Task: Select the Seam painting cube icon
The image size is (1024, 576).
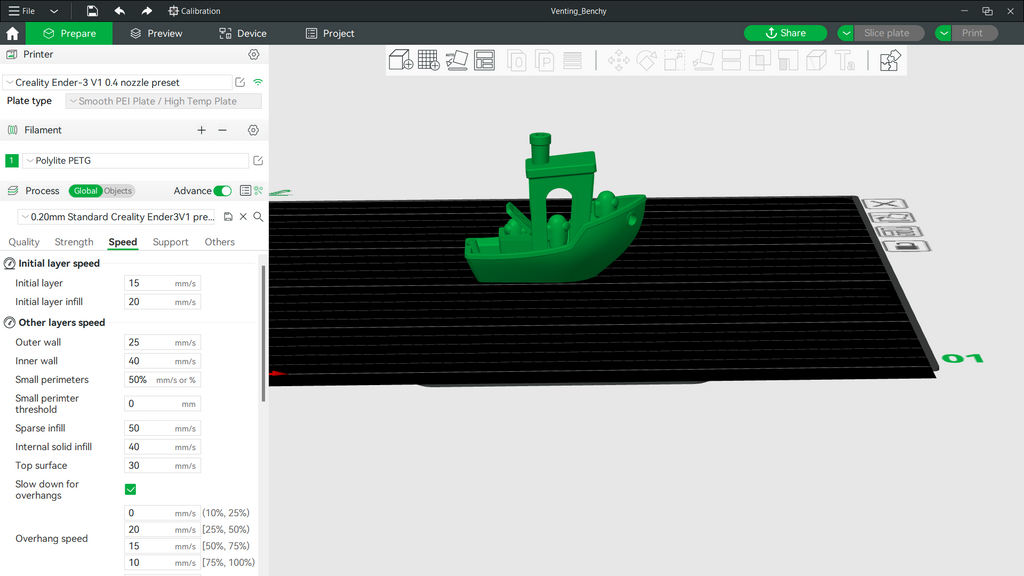Action: pyautogui.click(x=816, y=61)
